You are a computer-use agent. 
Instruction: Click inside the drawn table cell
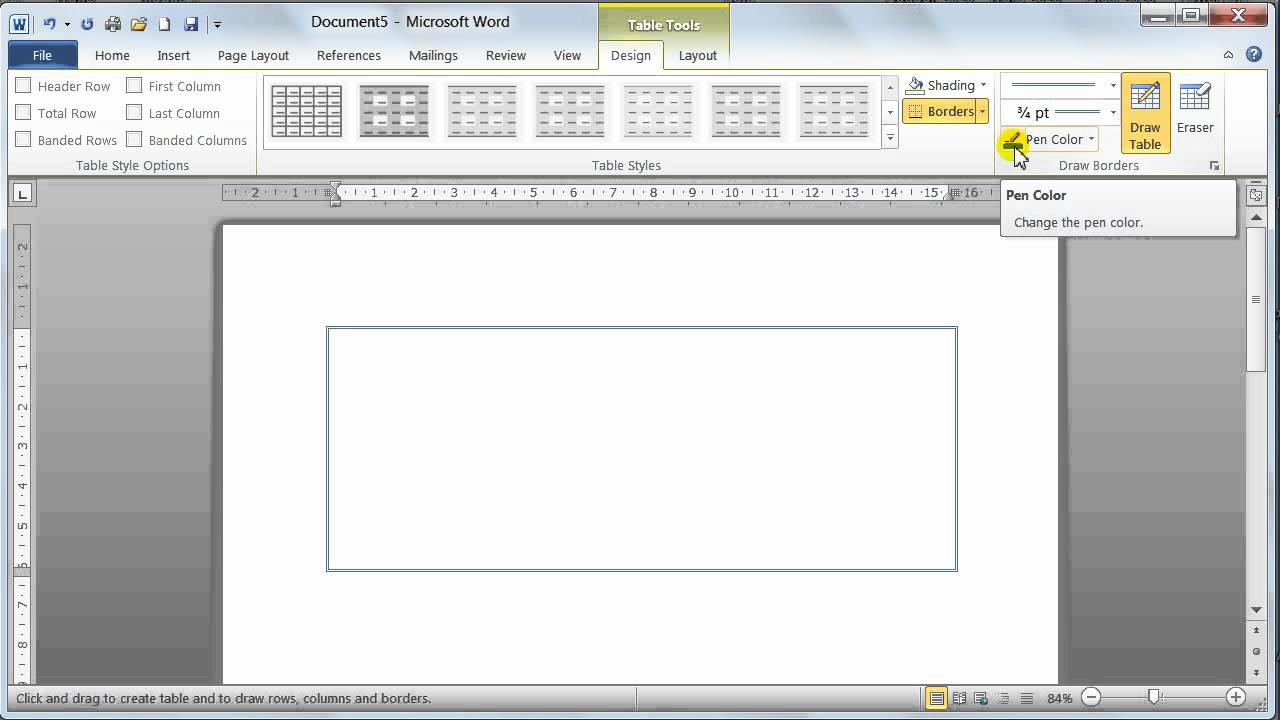[x=642, y=449]
